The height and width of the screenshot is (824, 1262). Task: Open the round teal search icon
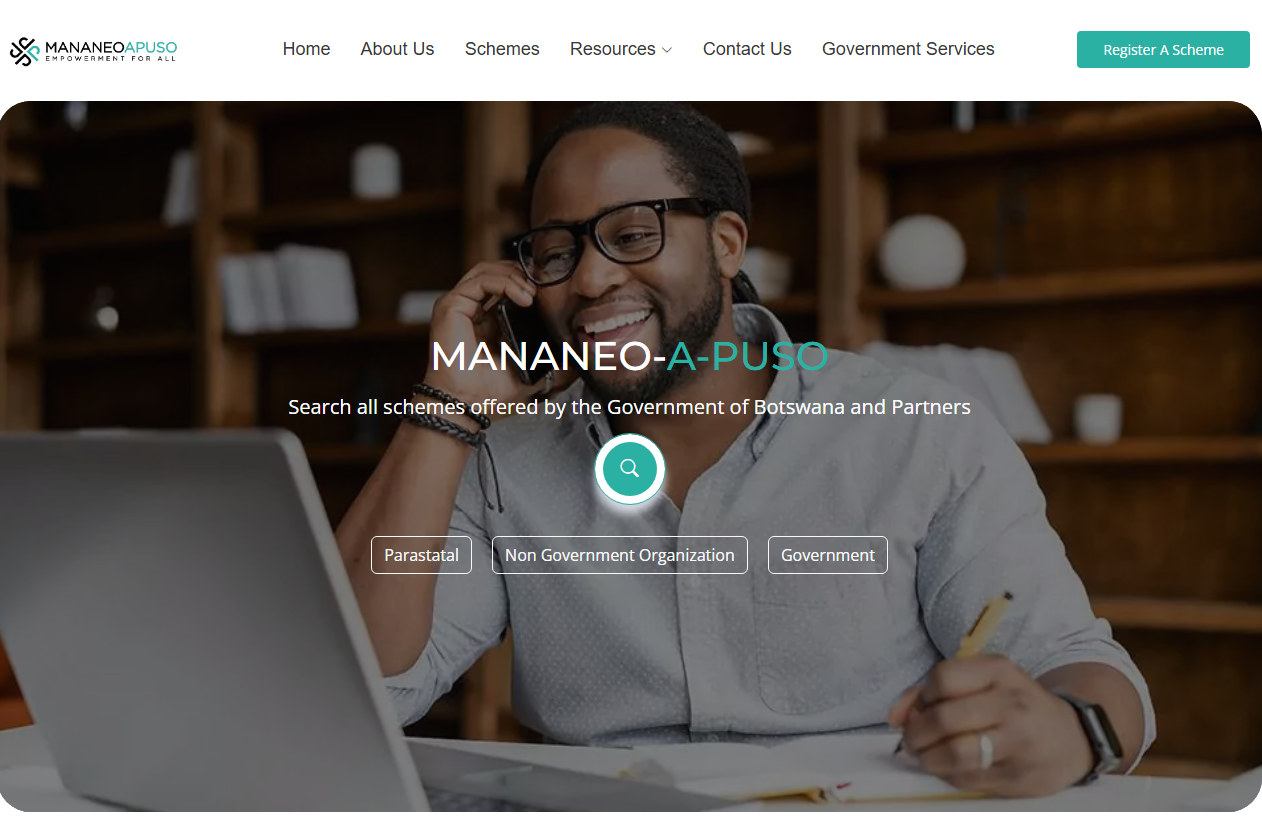tap(630, 468)
